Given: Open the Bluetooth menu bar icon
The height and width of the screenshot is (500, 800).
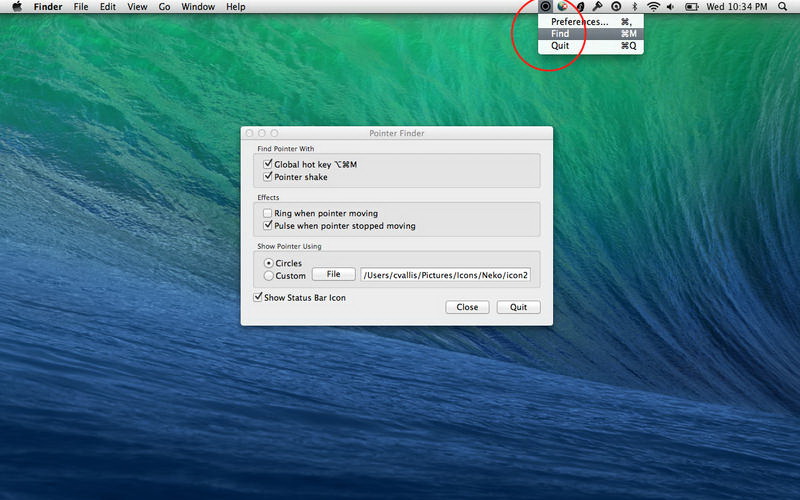Looking at the screenshot, I should point(634,7).
